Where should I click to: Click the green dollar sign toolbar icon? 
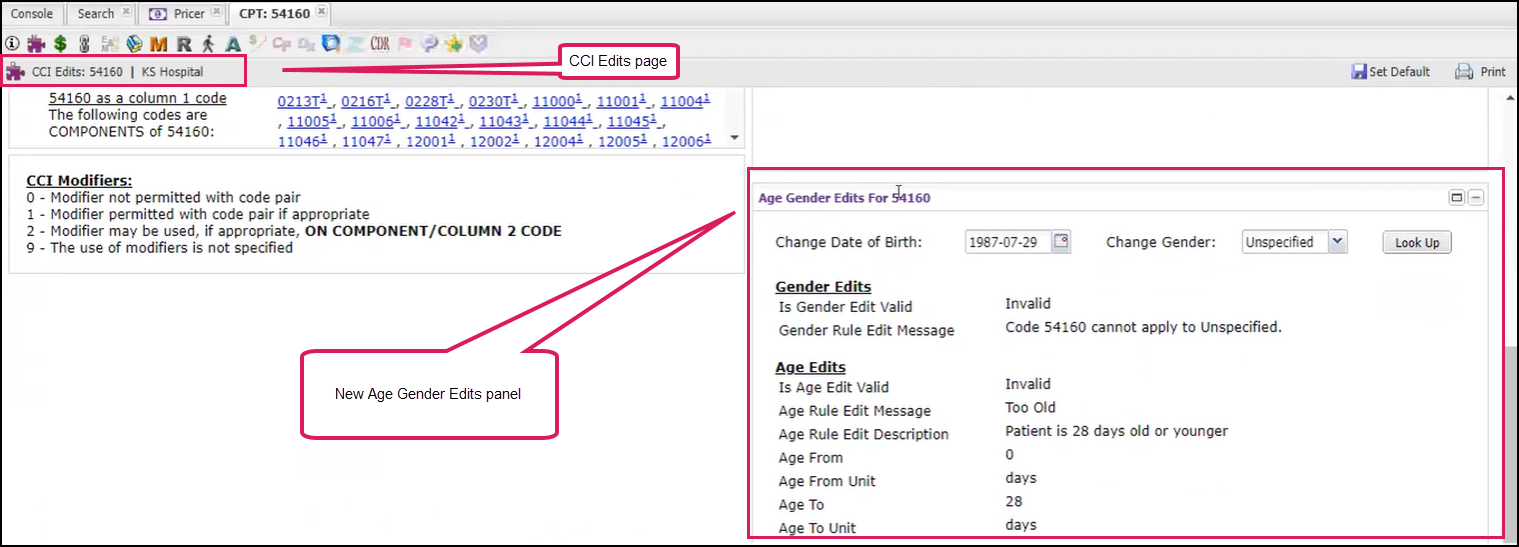pos(60,44)
